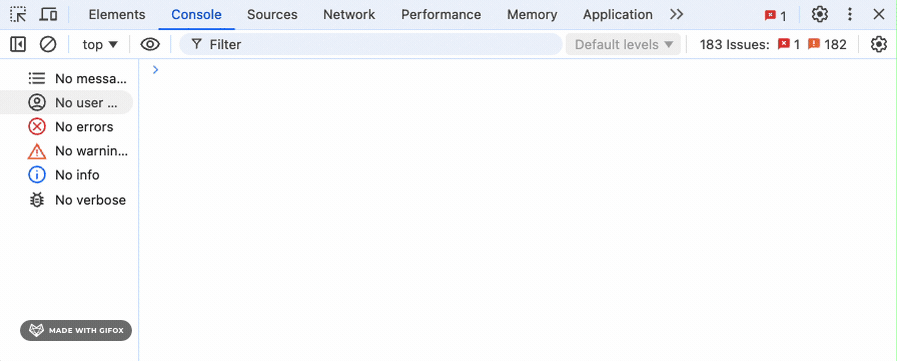Focus the console Filter input field
Screen dimensions: 897x361
[371, 44]
